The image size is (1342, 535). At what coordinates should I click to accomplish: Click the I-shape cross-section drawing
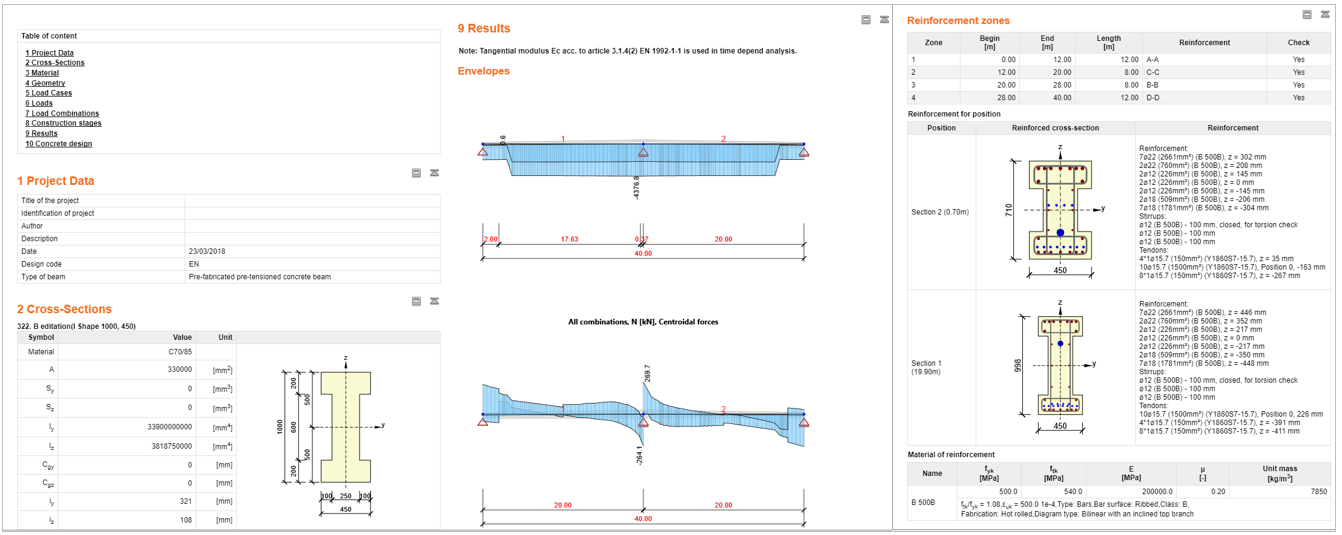pos(345,426)
